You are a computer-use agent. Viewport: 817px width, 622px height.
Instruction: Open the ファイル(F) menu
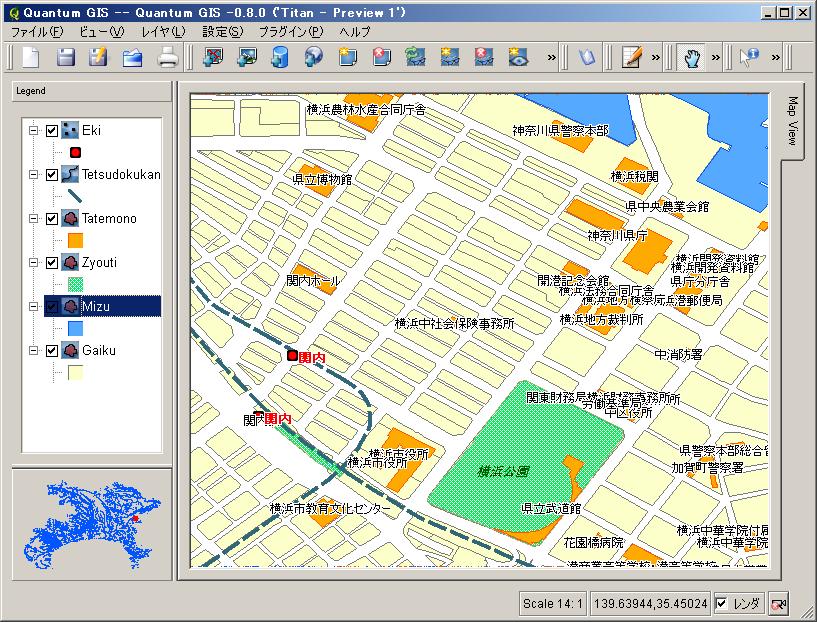(37, 32)
